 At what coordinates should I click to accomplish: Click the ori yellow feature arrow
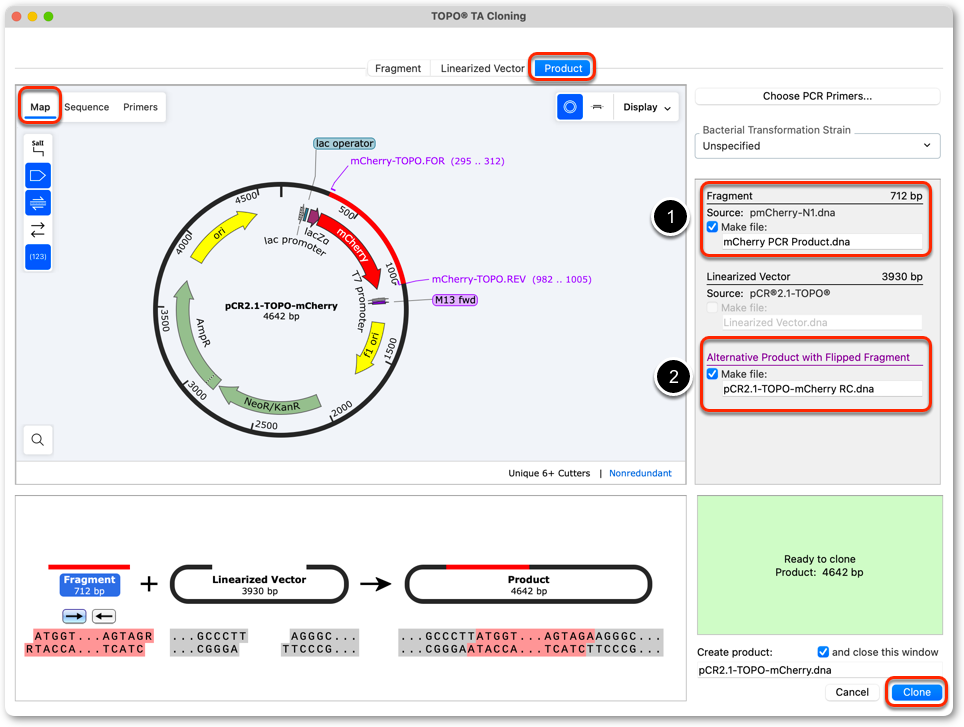coord(221,234)
